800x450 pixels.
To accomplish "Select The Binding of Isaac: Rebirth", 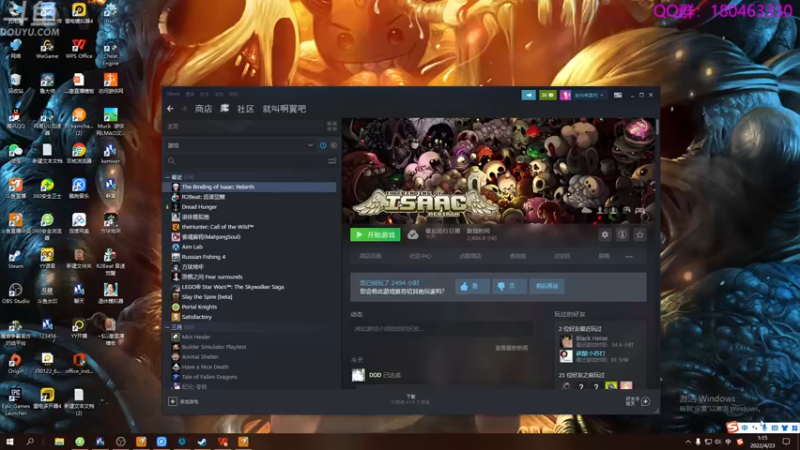I will tap(250, 187).
